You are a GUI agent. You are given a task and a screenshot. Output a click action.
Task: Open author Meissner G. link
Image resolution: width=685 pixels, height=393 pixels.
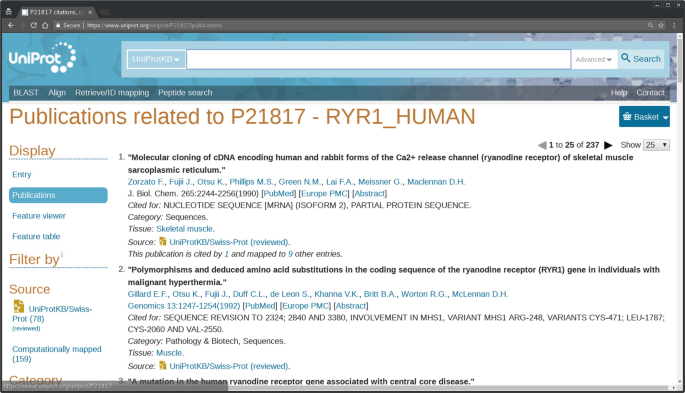click(381, 182)
